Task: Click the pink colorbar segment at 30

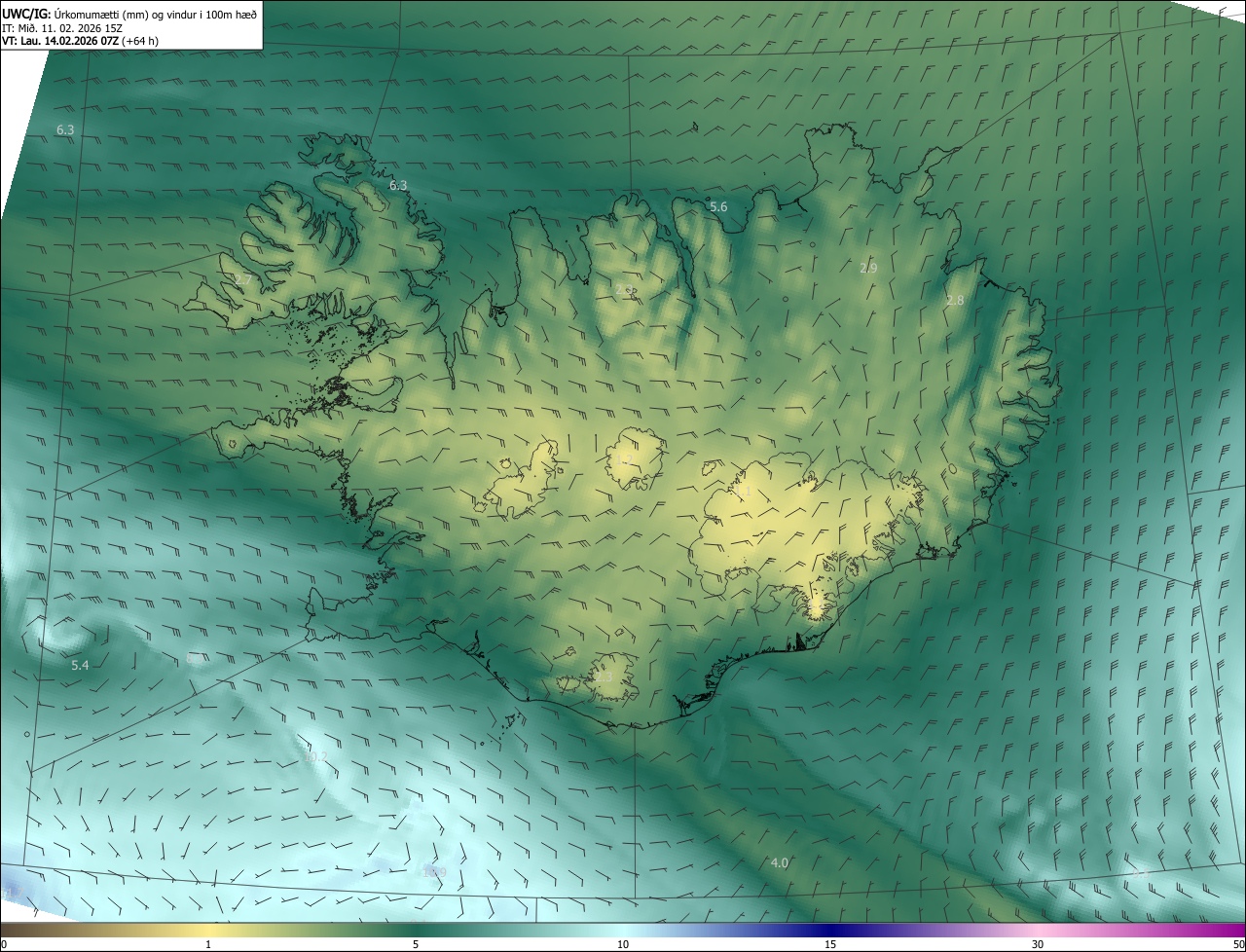Action: (x=1038, y=931)
